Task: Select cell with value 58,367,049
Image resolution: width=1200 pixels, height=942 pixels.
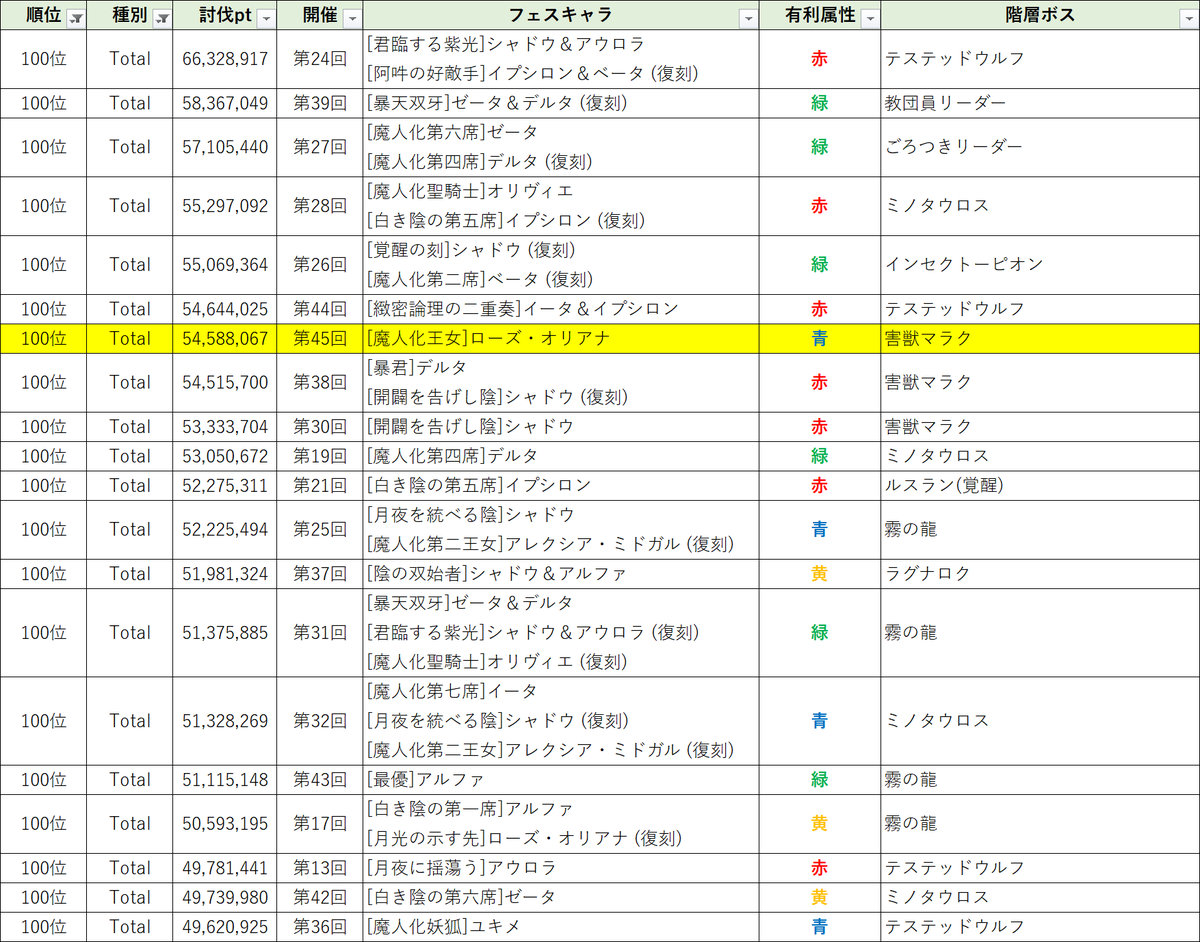Action: (x=225, y=103)
